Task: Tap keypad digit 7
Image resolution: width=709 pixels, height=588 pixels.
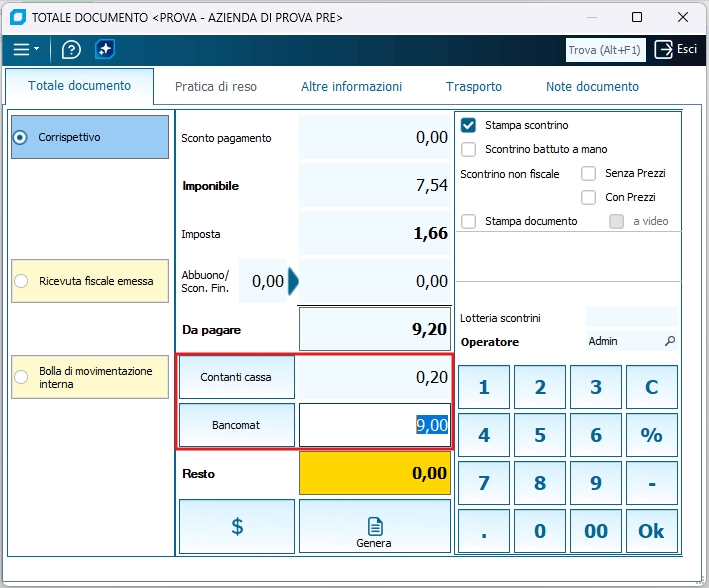Action: 484,483
